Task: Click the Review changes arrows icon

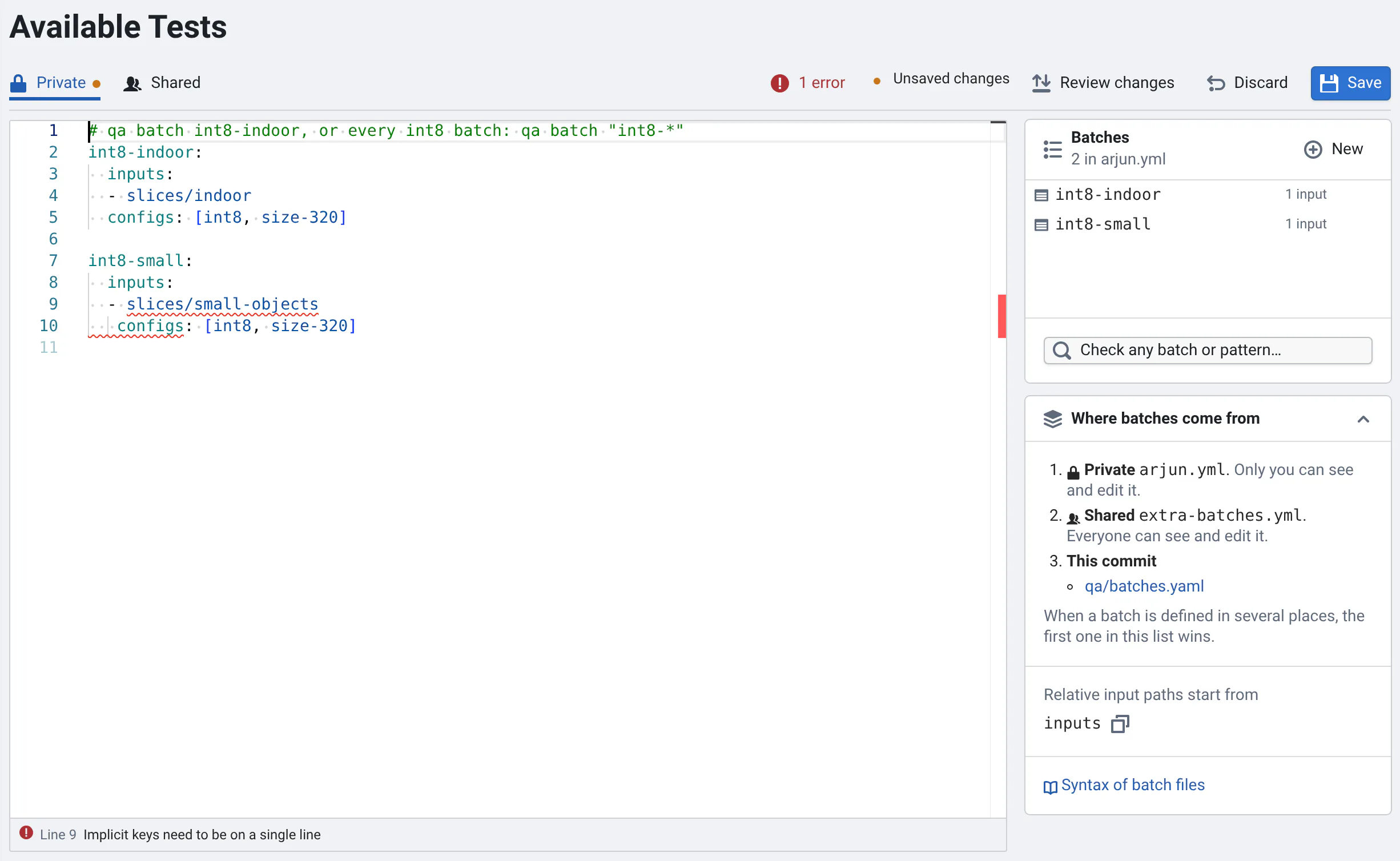Action: 1041,83
